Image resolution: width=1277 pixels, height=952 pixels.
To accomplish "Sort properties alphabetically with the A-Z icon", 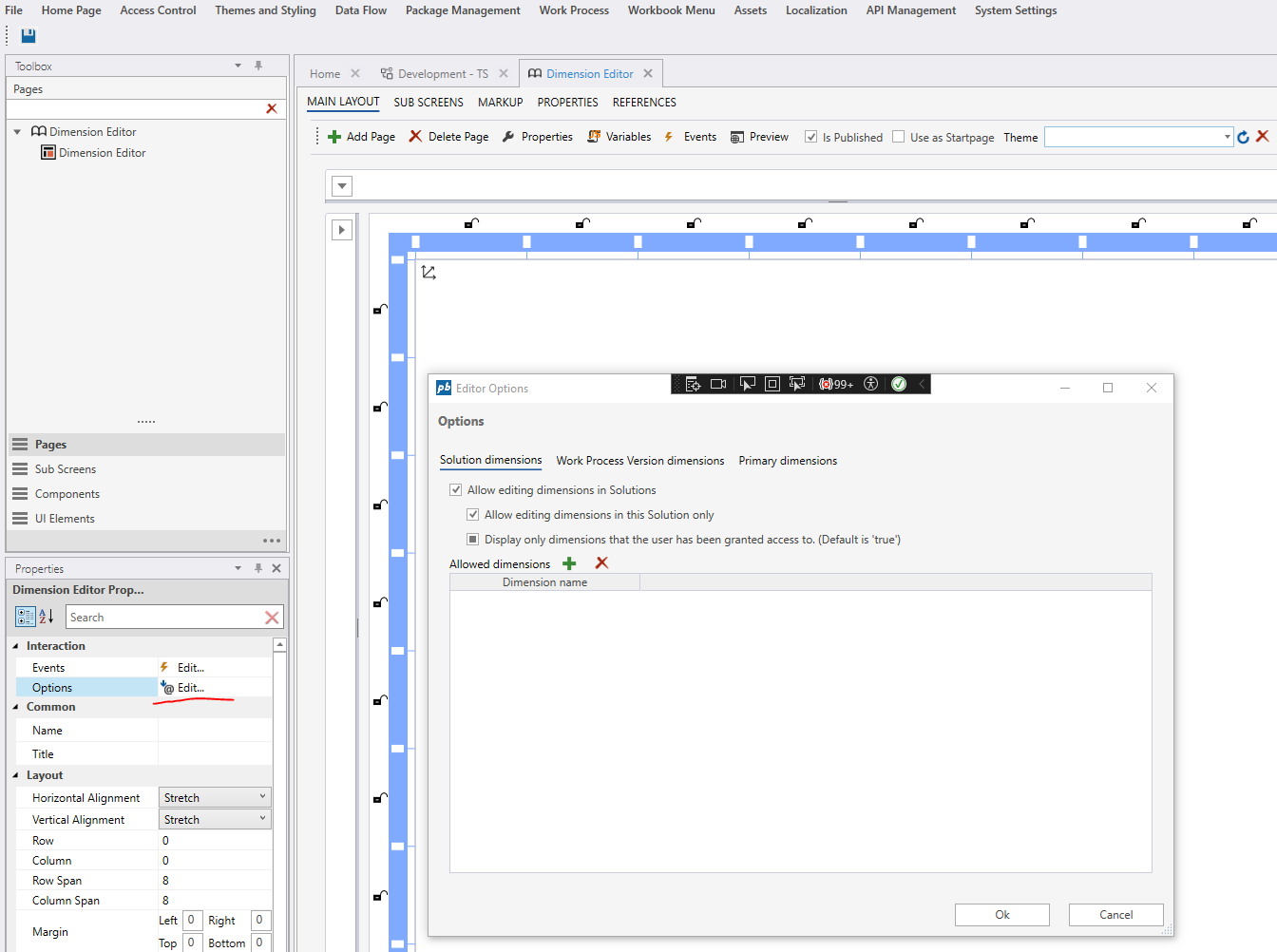I will point(46,617).
